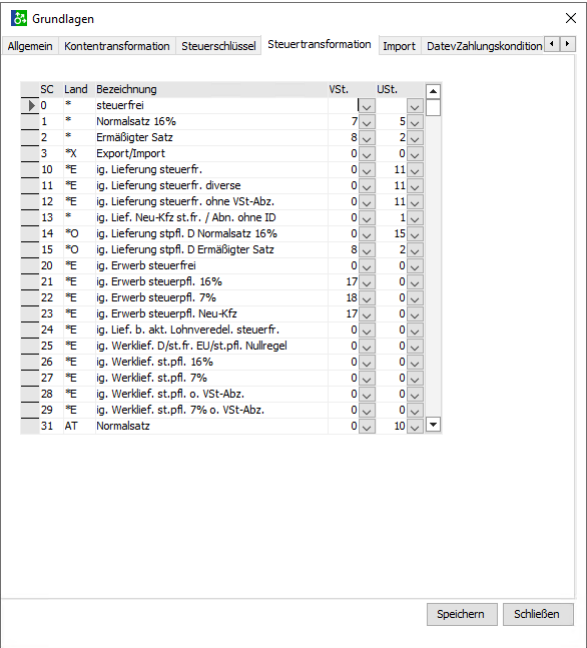Open the Steuerschlüssel tab
Viewport: 587px width, 648px height.
tap(218, 46)
